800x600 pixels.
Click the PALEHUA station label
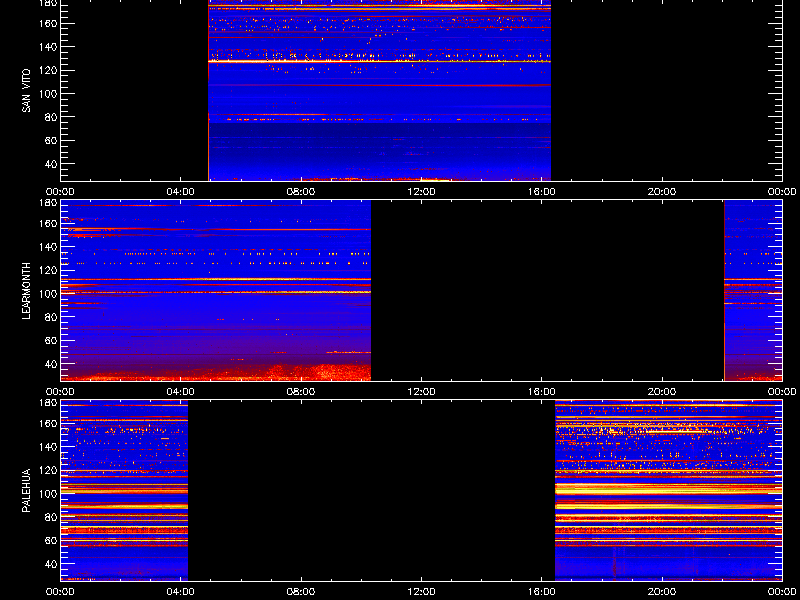[x=26, y=490]
